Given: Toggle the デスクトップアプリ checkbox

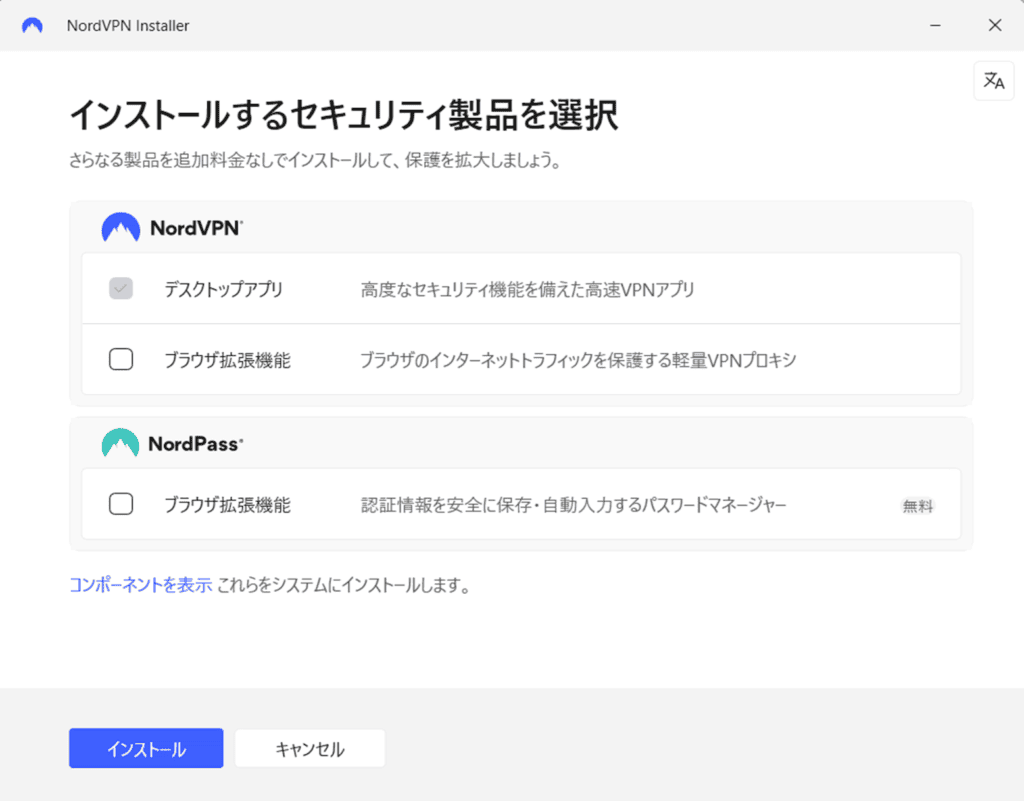Looking at the screenshot, I should [121, 290].
